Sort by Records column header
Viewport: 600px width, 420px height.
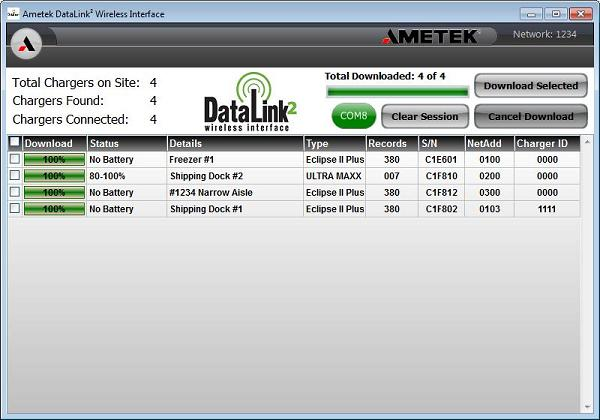coord(391,144)
